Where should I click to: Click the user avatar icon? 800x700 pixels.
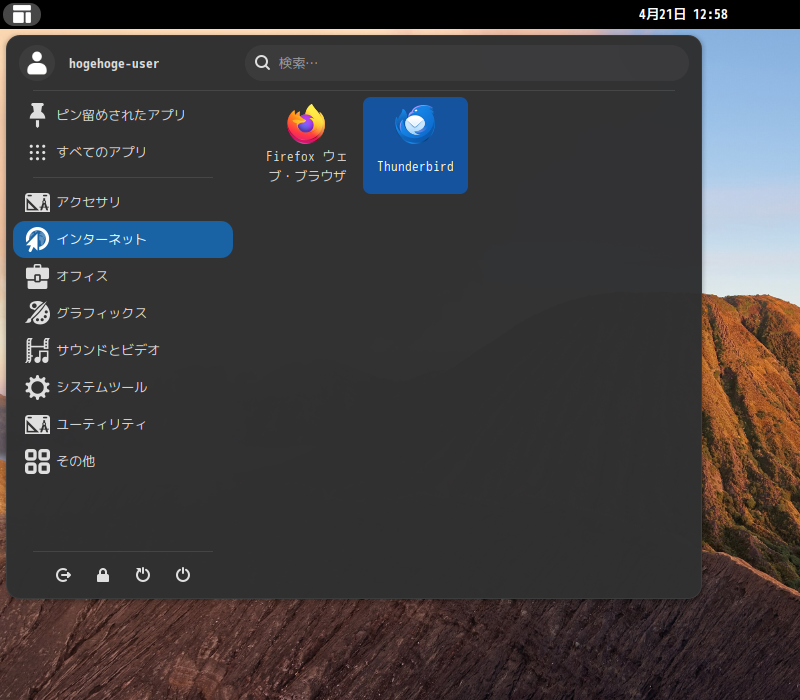37,63
